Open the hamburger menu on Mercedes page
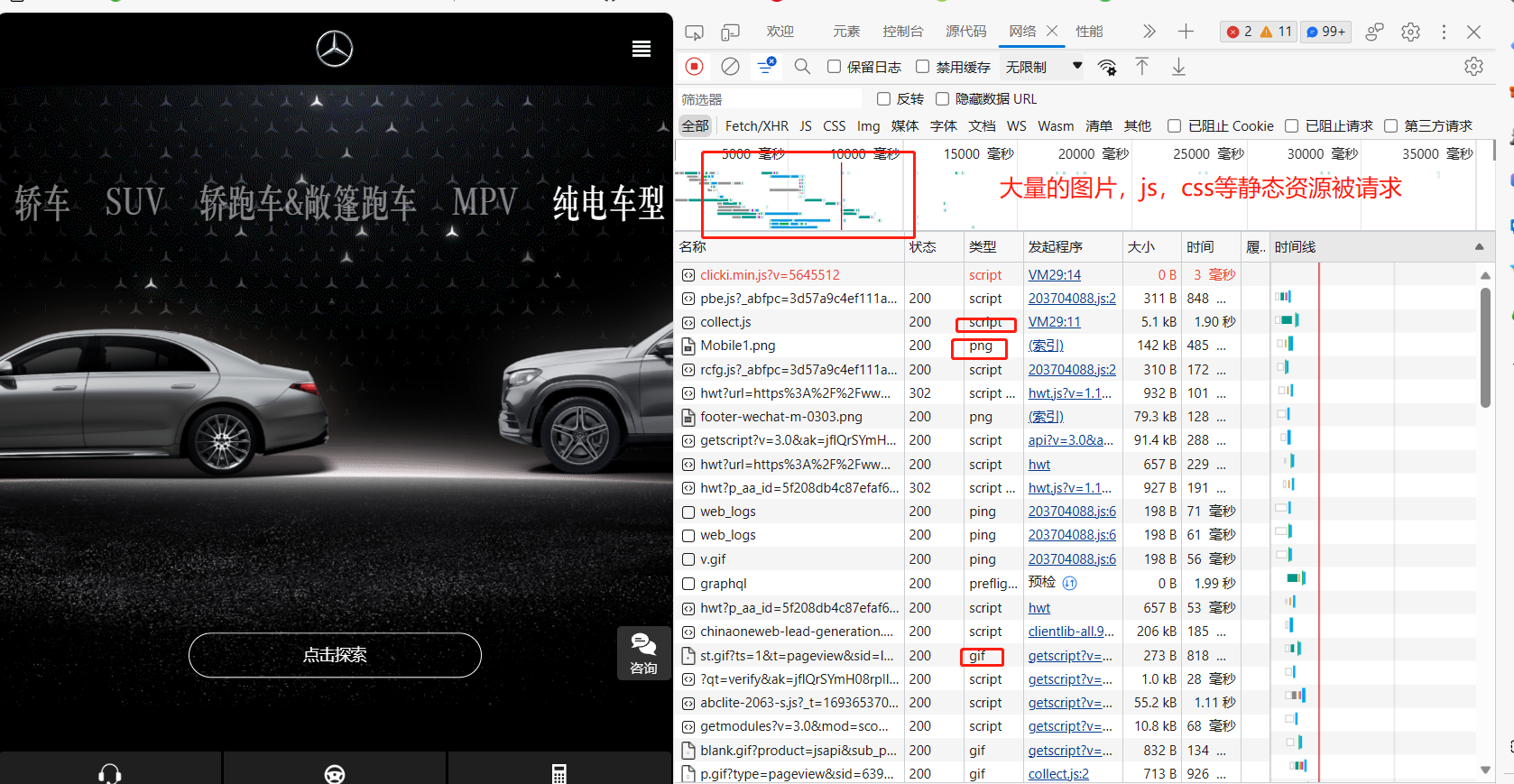The height and width of the screenshot is (784, 1514). (642, 49)
